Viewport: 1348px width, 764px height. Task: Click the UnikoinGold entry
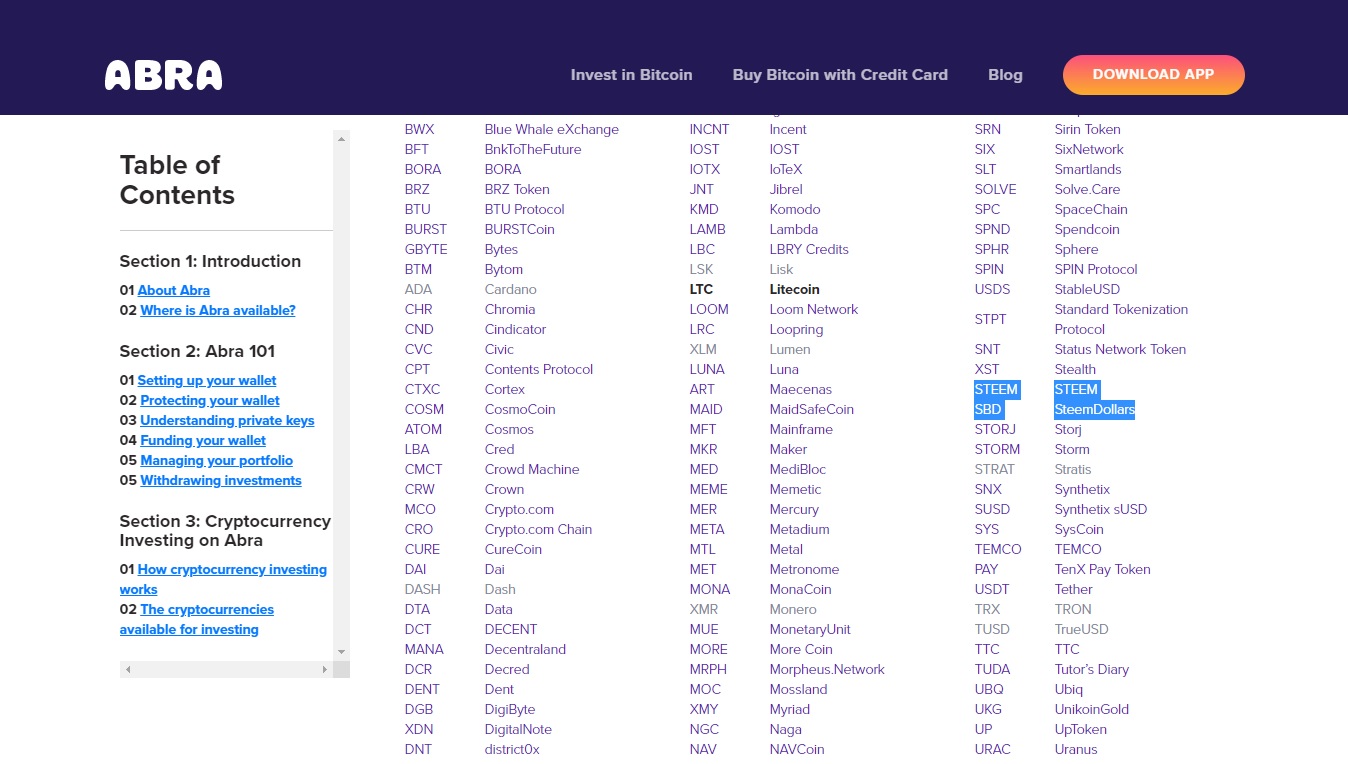tap(1091, 709)
